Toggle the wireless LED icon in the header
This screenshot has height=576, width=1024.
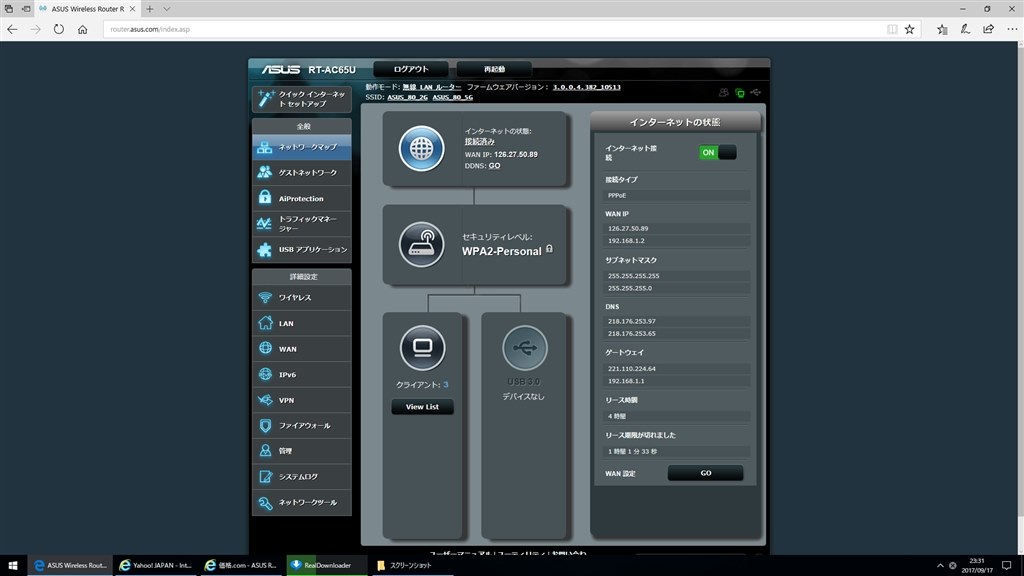pos(740,92)
